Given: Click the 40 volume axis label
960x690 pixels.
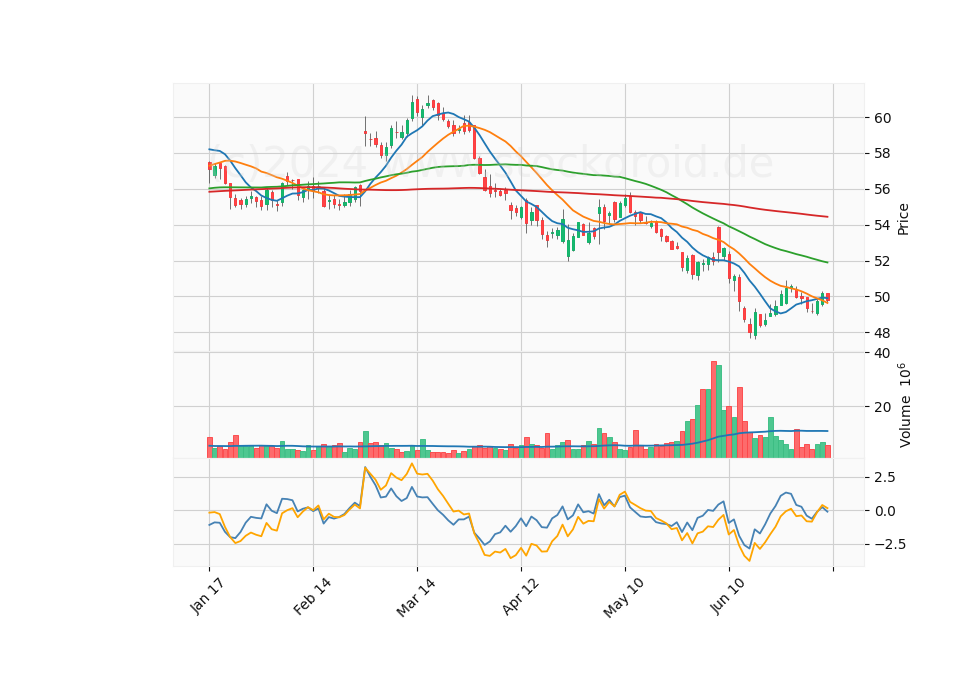Looking at the screenshot, I should tap(882, 353).
